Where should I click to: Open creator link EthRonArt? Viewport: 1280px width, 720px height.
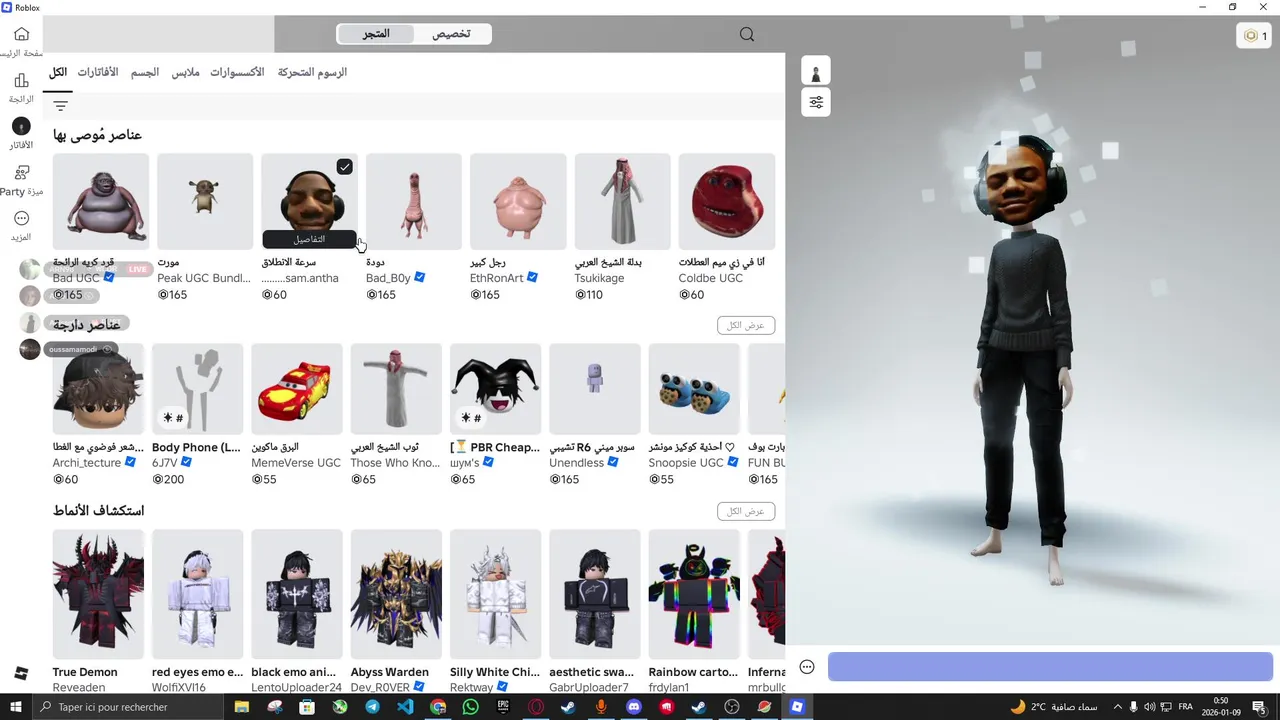497,278
